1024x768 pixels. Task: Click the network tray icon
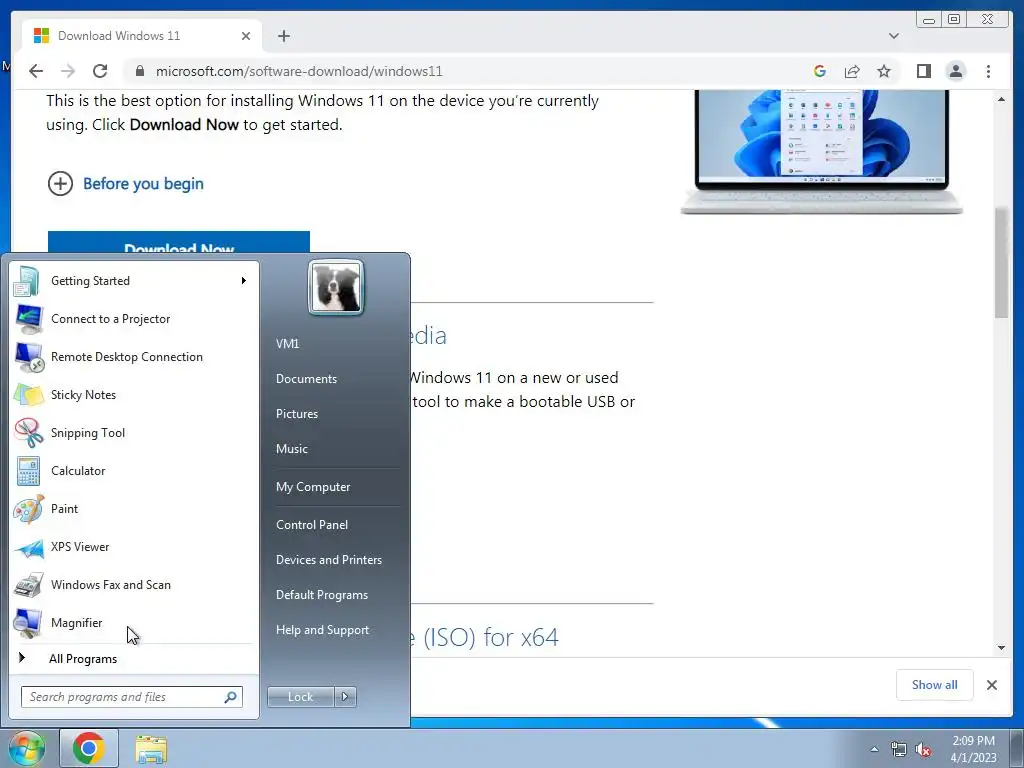(899, 750)
